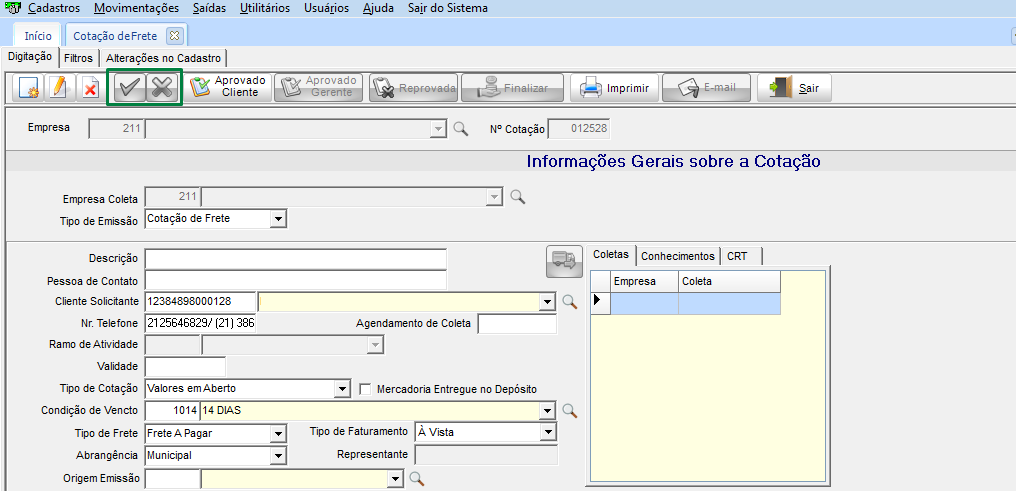This screenshot has height=491, width=1016.
Task: Click the Descrição input field
Action: (x=295, y=259)
